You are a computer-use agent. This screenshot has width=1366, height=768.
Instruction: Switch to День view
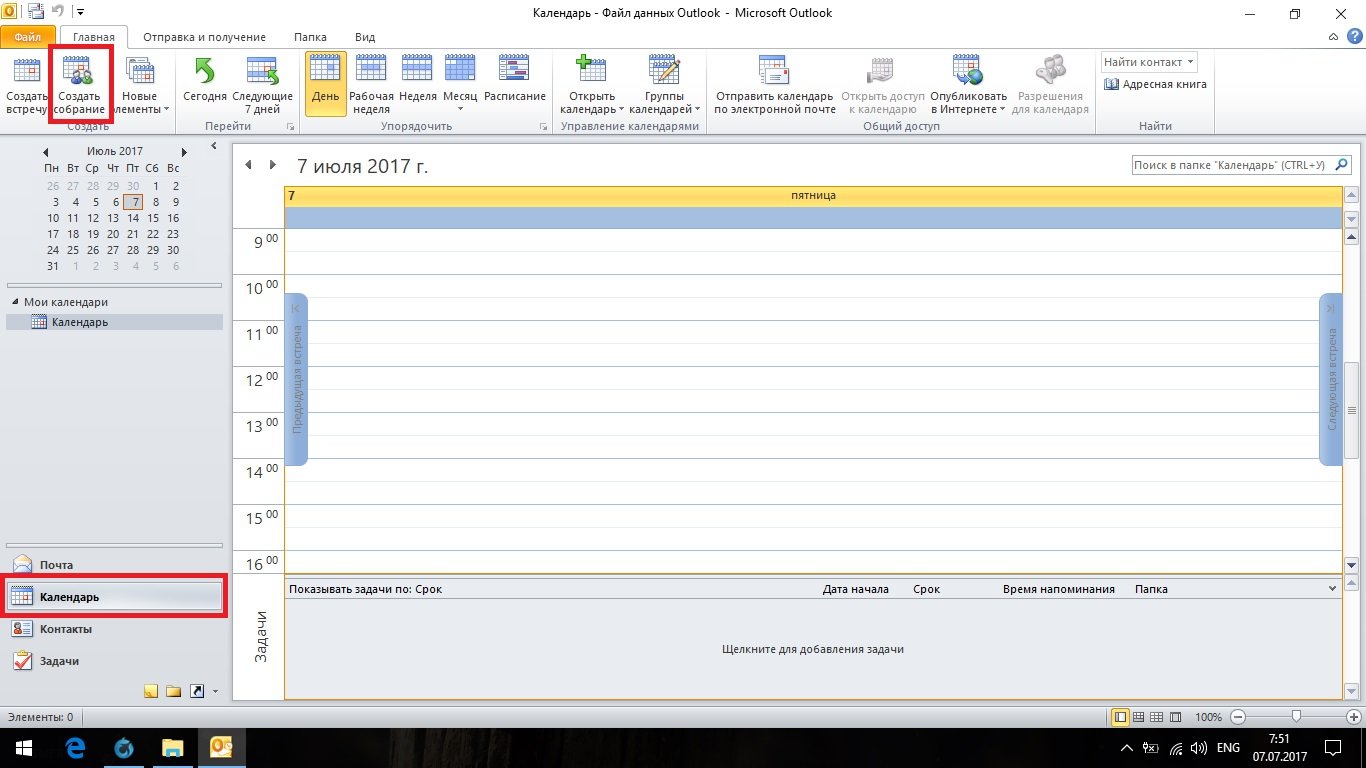[326, 86]
